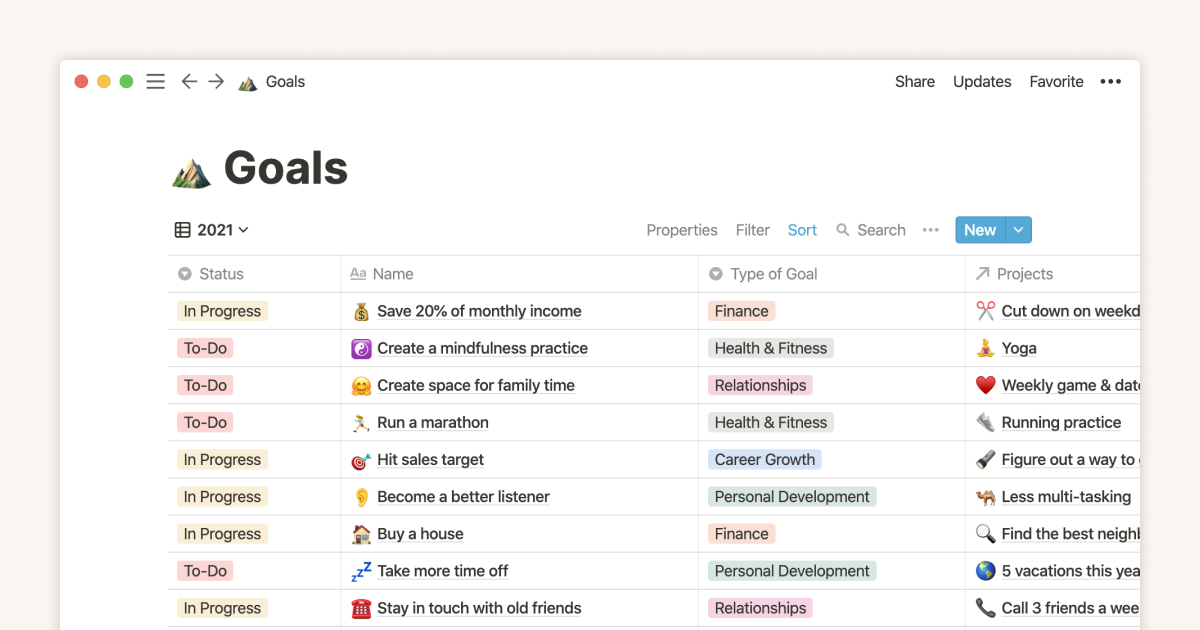Click the relation arrow on Projects column header

click(985, 273)
